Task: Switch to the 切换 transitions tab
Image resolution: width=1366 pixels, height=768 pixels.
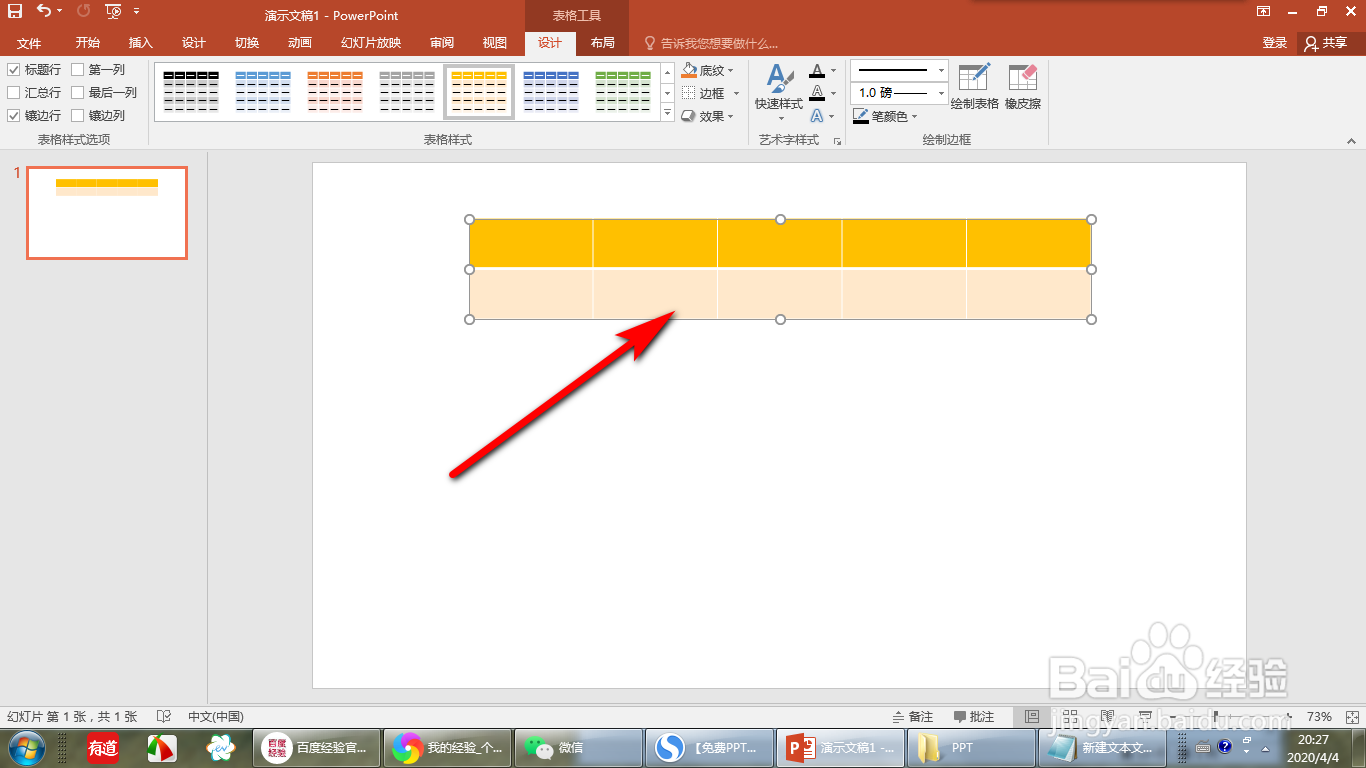Action: (x=247, y=43)
